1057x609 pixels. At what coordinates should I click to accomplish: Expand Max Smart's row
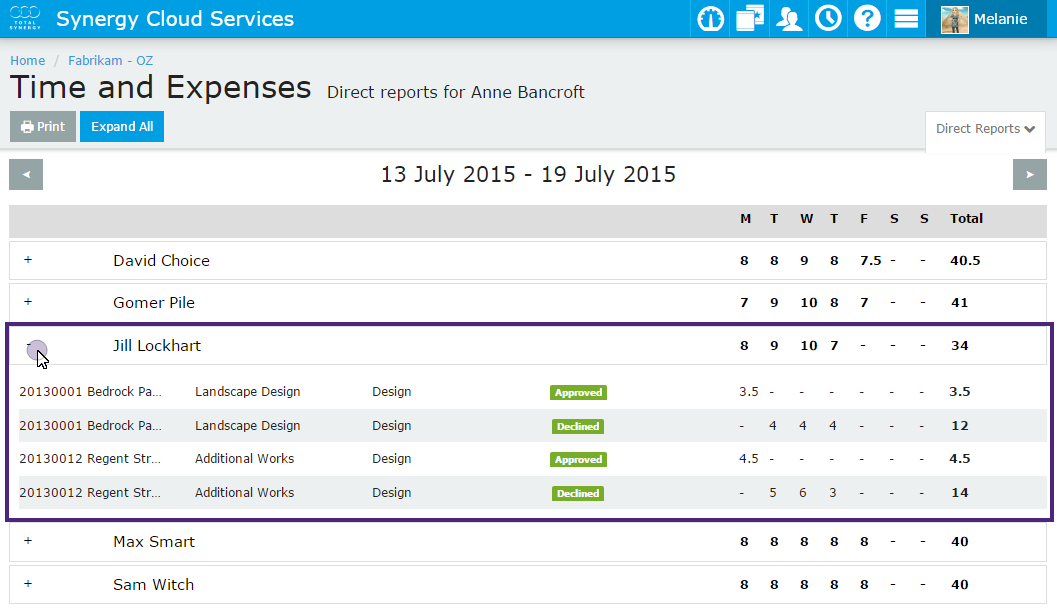point(28,541)
